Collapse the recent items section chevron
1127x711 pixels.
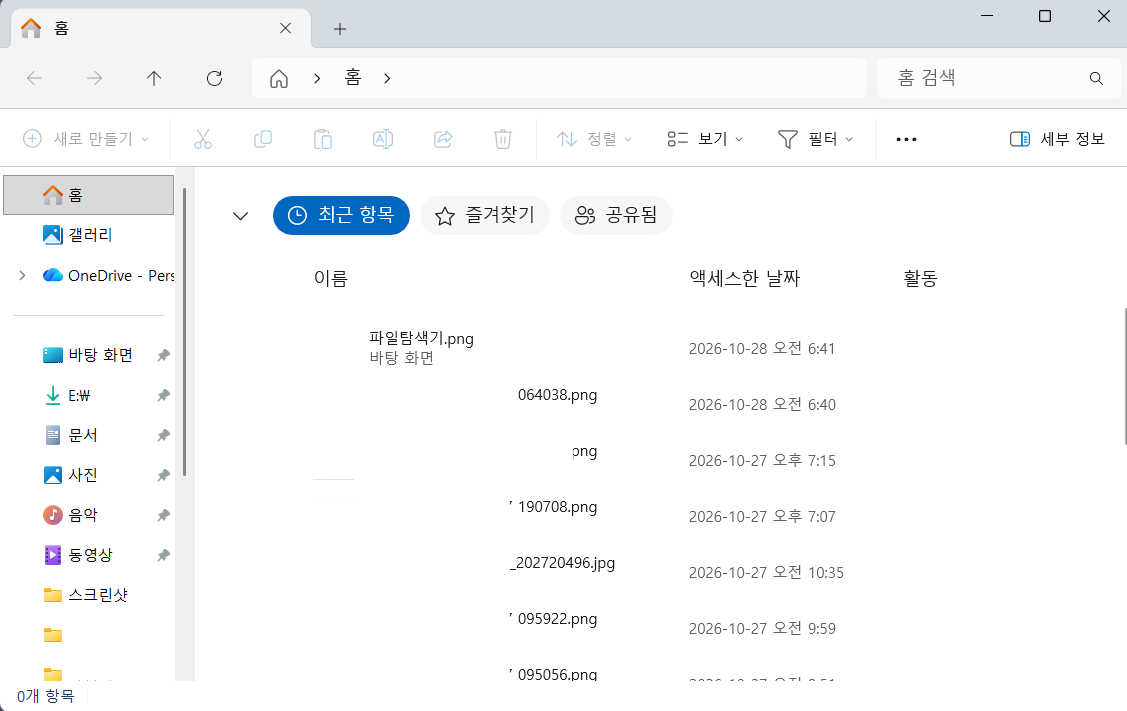(241, 216)
